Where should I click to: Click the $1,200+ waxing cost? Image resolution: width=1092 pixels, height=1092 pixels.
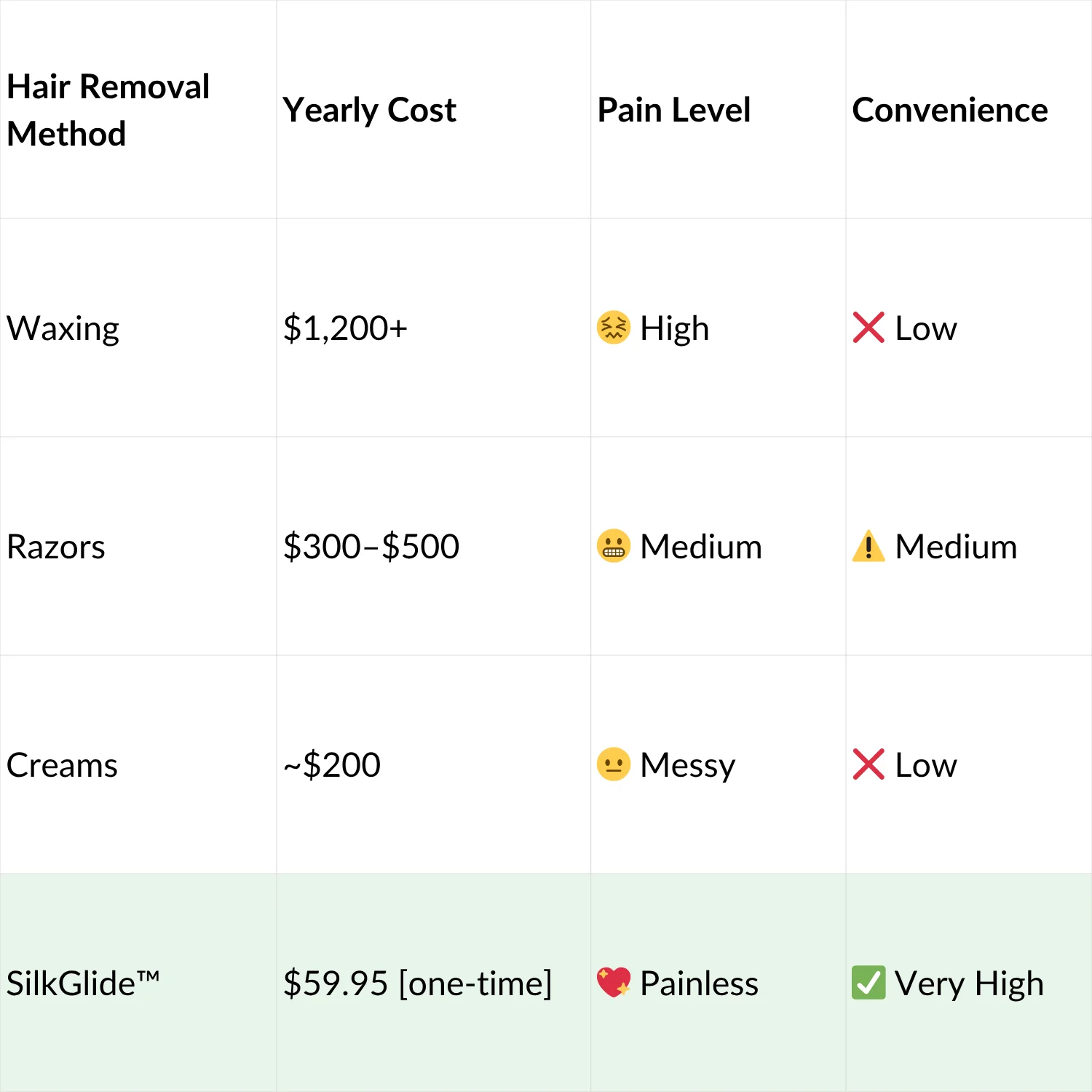point(345,328)
